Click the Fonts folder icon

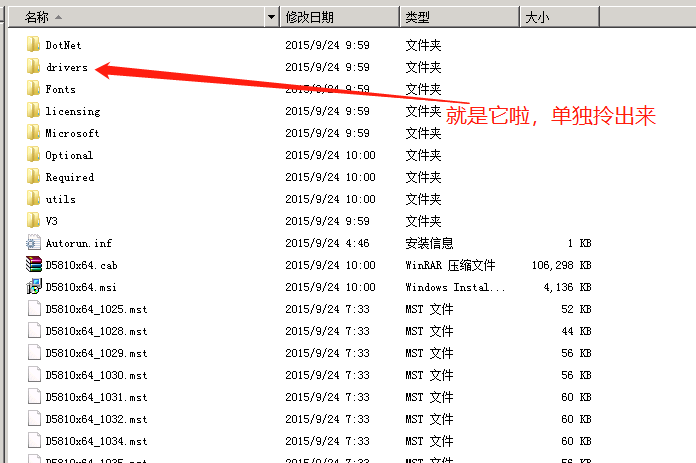[x=33, y=89]
